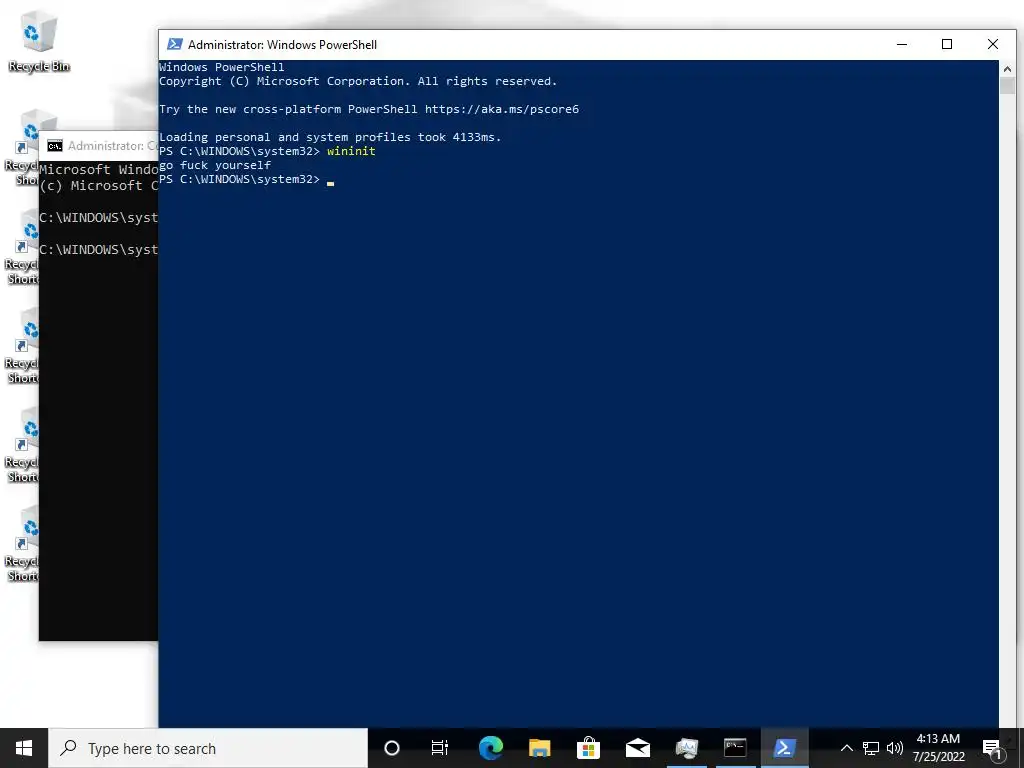This screenshot has height=768, width=1024.
Task: Open Task View on the taskbar
Action: coord(440,748)
